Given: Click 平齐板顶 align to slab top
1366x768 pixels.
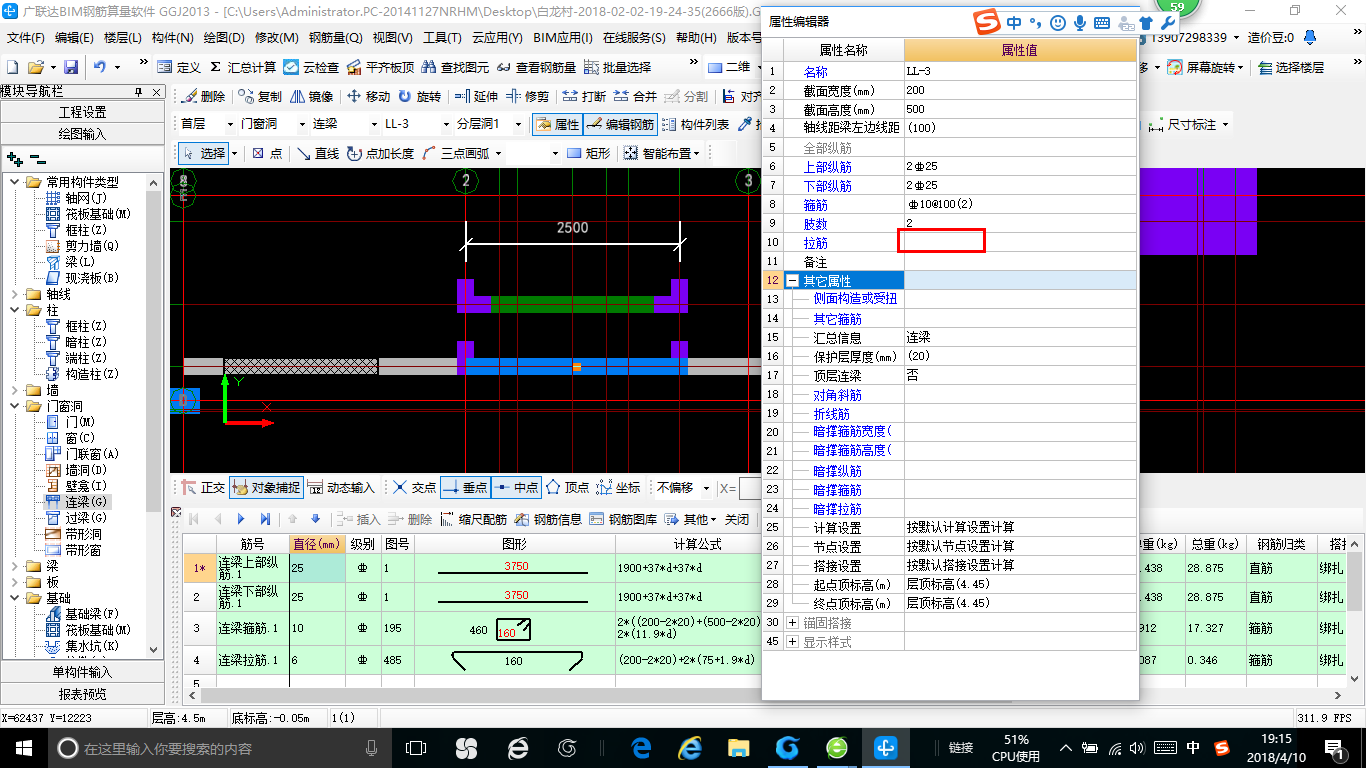Looking at the screenshot, I should (x=380, y=67).
